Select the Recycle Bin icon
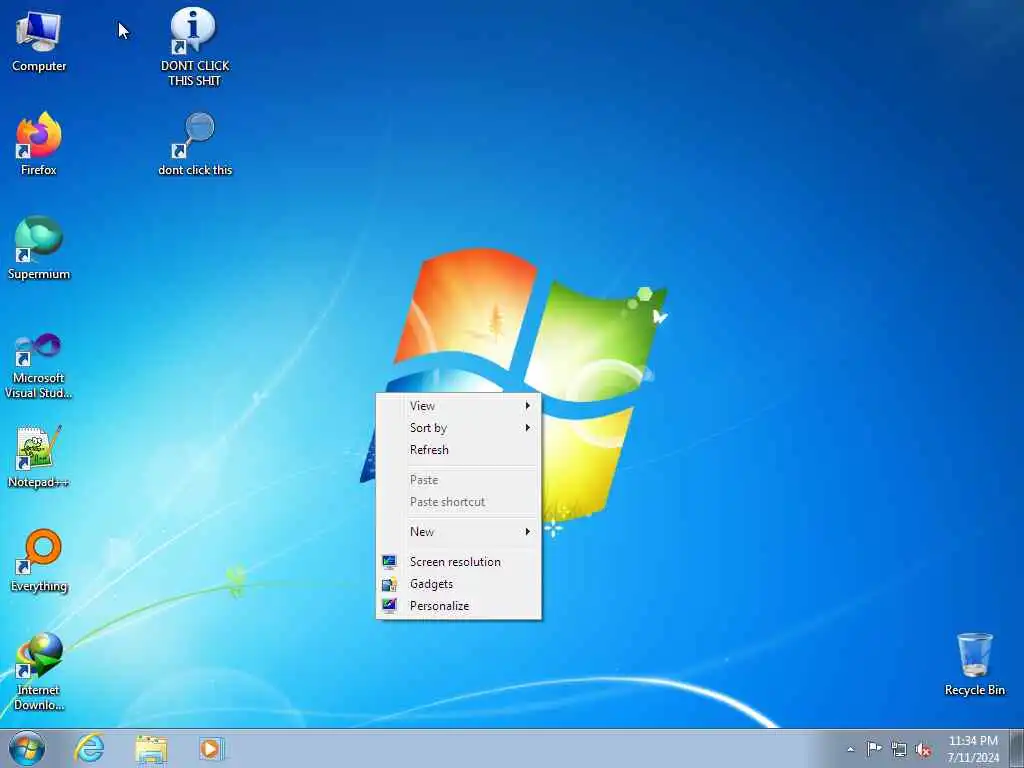The height and width of the screenshot is (768, 1024). point(974,664)
